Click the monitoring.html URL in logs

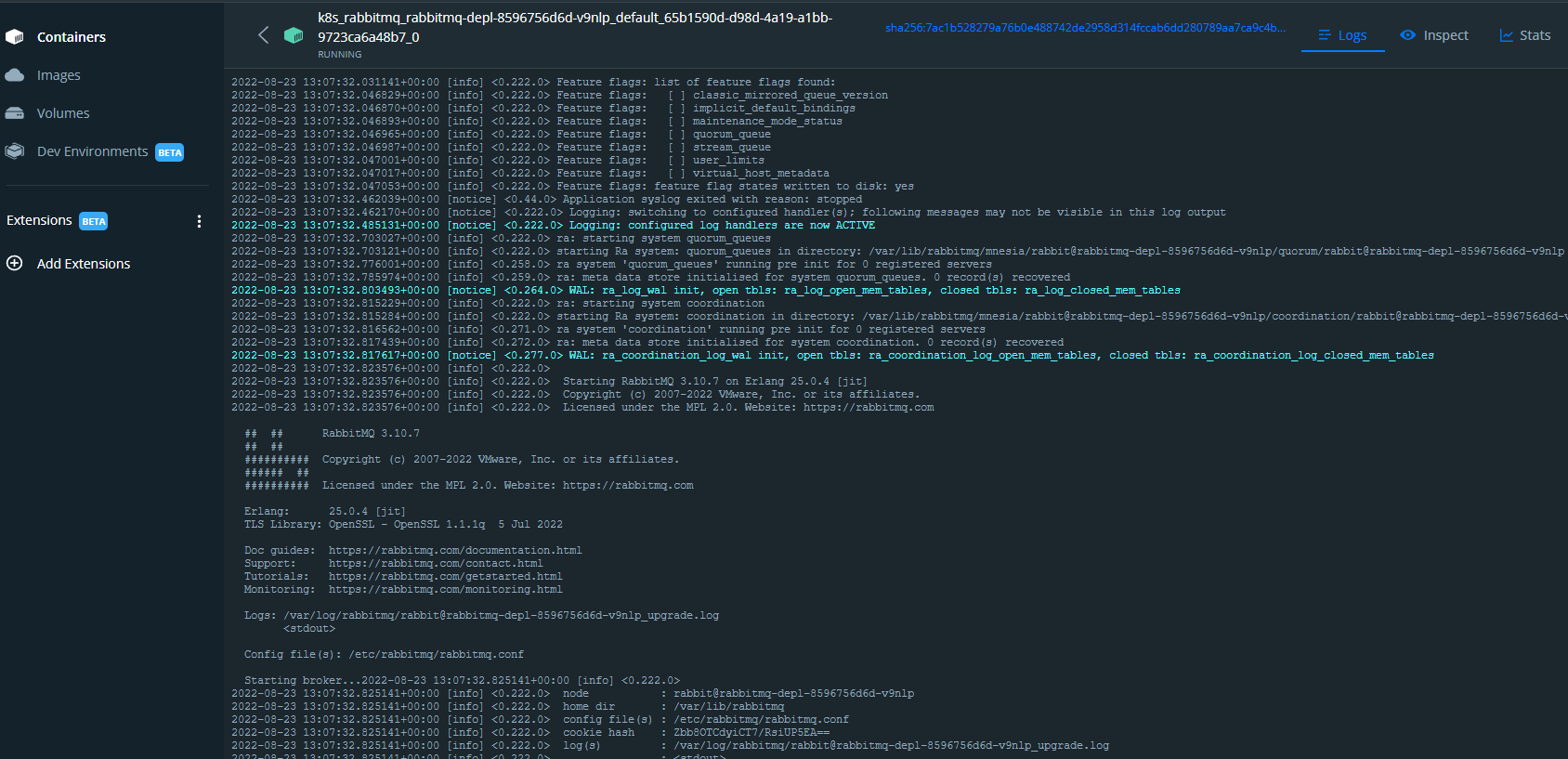pyautogui.click(x=446, y=590)
